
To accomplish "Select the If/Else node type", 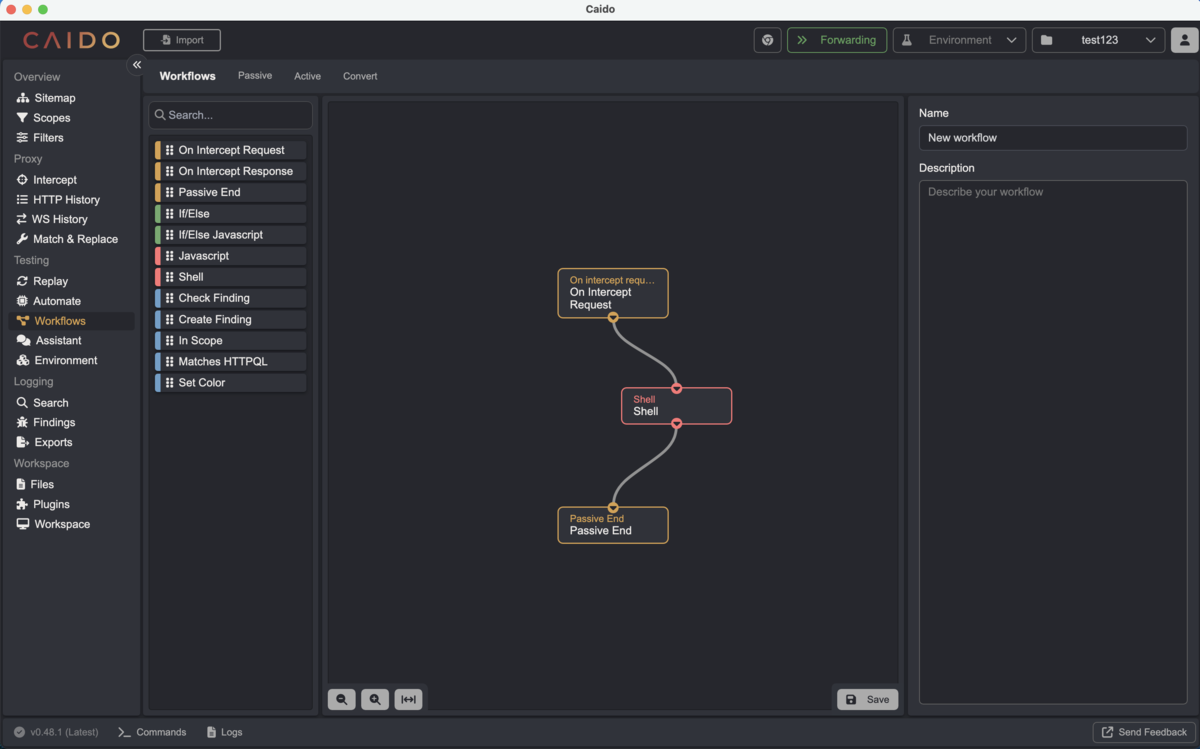I will point(230,213).
